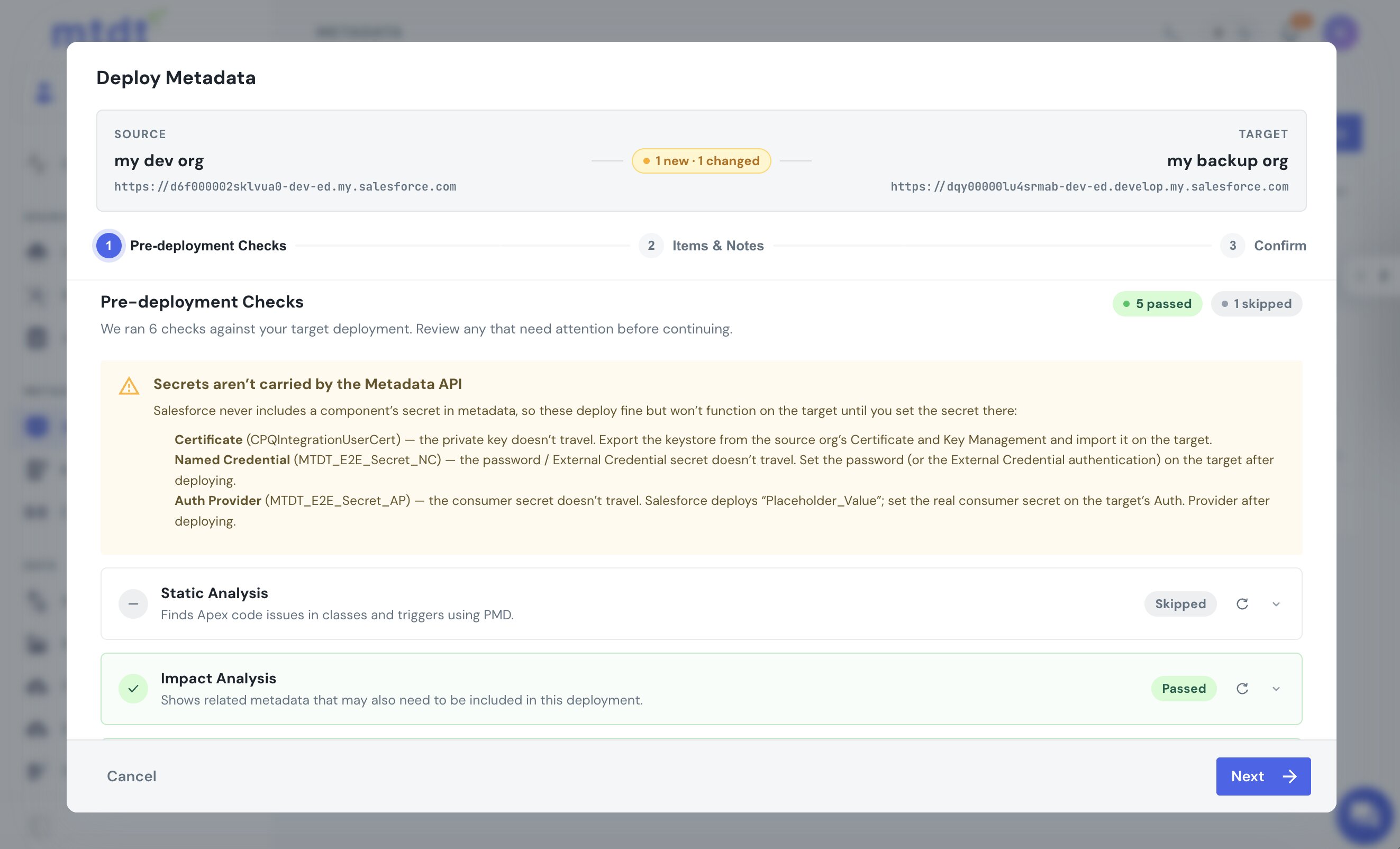Image resolution: width=1400 pixels, height=849 pixels.
Task: Click the 1 skipped status badge
Action: click(x=1256, y=304)
